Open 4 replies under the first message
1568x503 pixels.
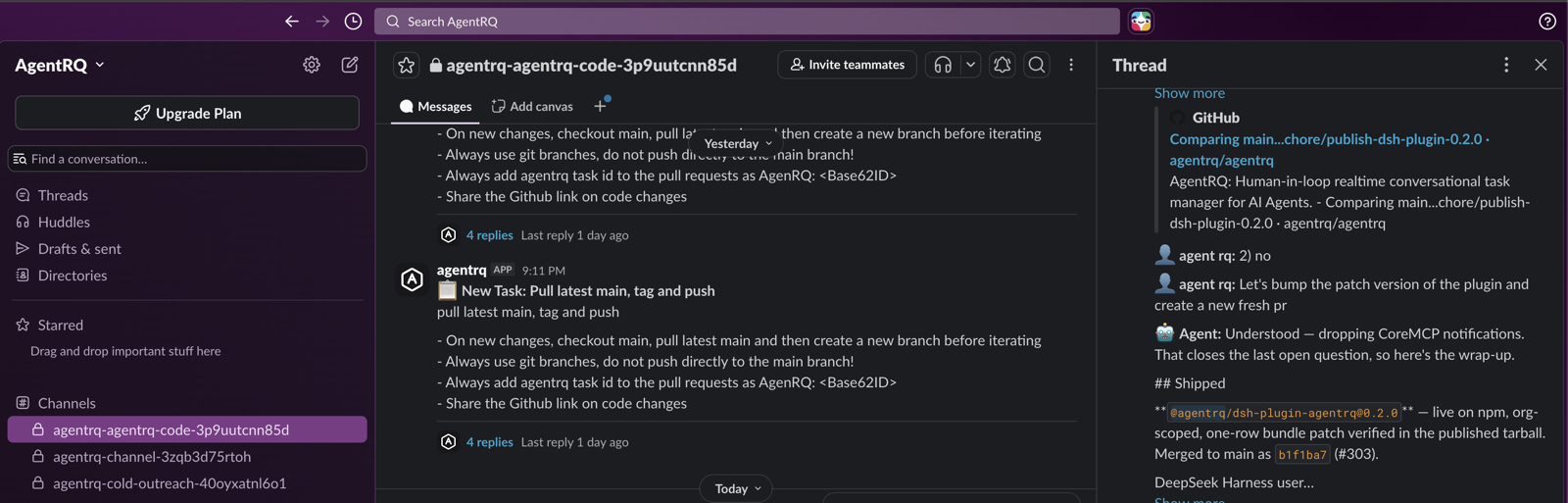[x=489, y=235]
